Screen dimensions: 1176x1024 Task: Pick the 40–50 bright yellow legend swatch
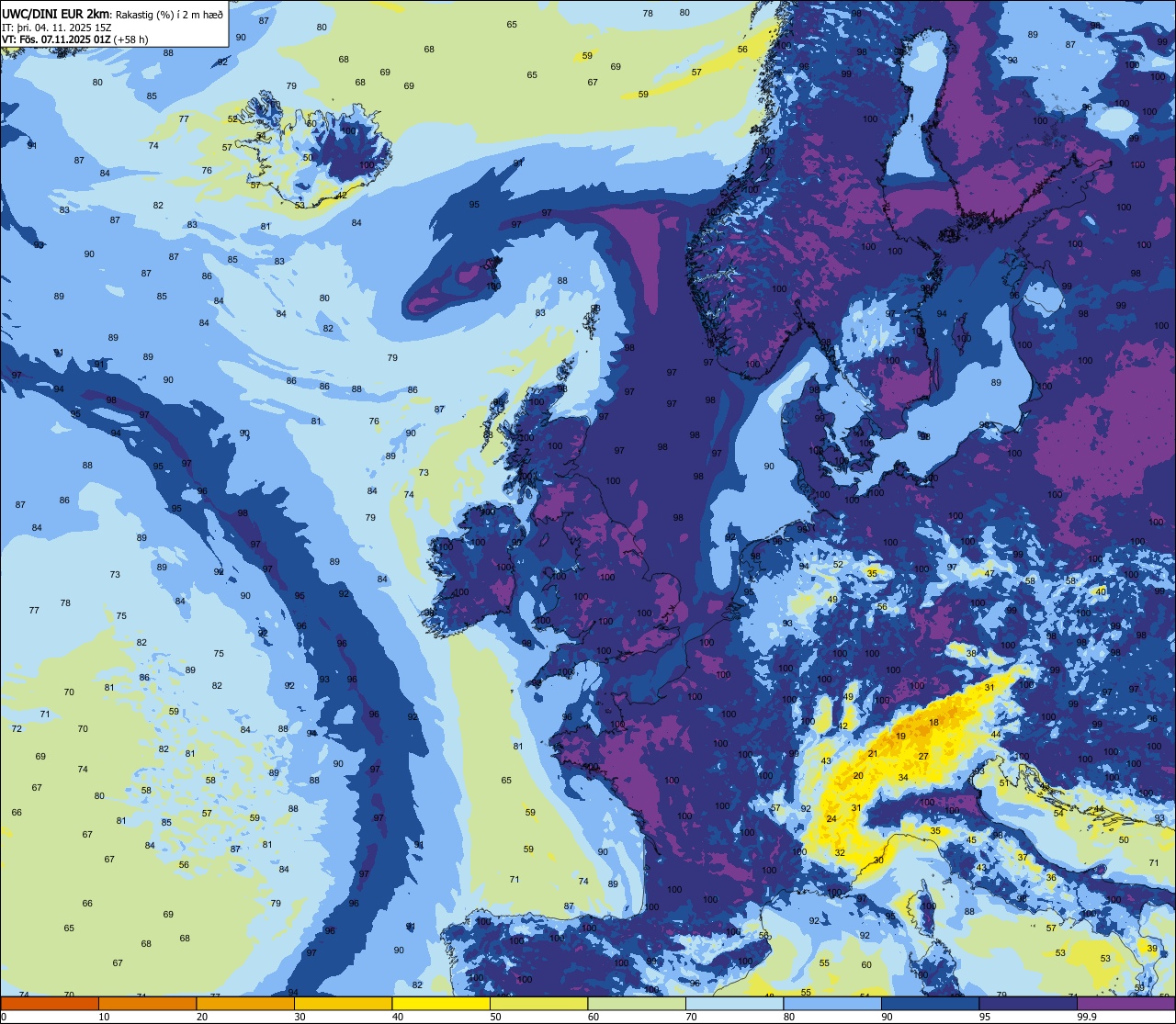[x=441, y=1003]
